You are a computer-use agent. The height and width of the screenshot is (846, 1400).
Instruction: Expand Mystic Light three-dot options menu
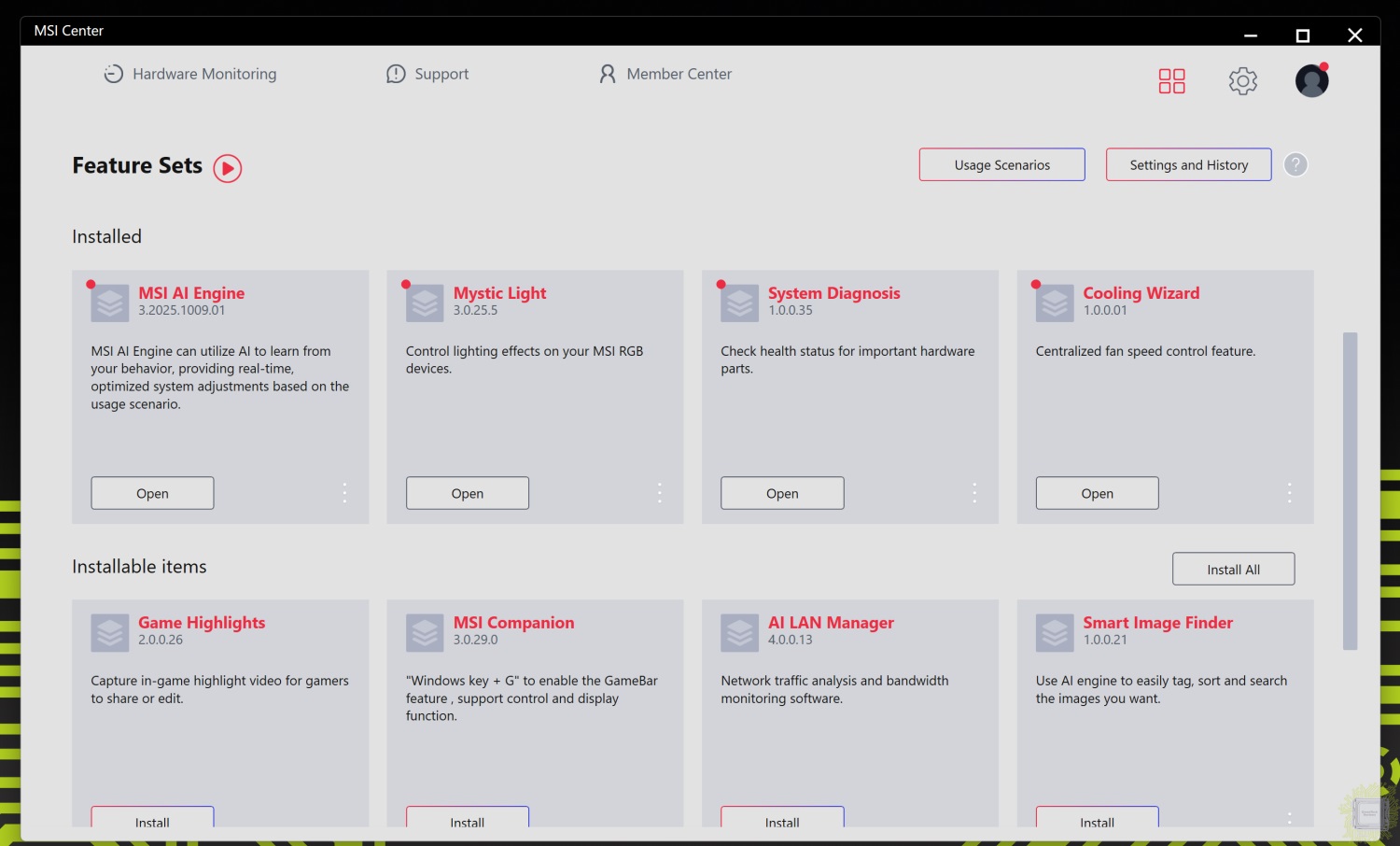point(659,493)
